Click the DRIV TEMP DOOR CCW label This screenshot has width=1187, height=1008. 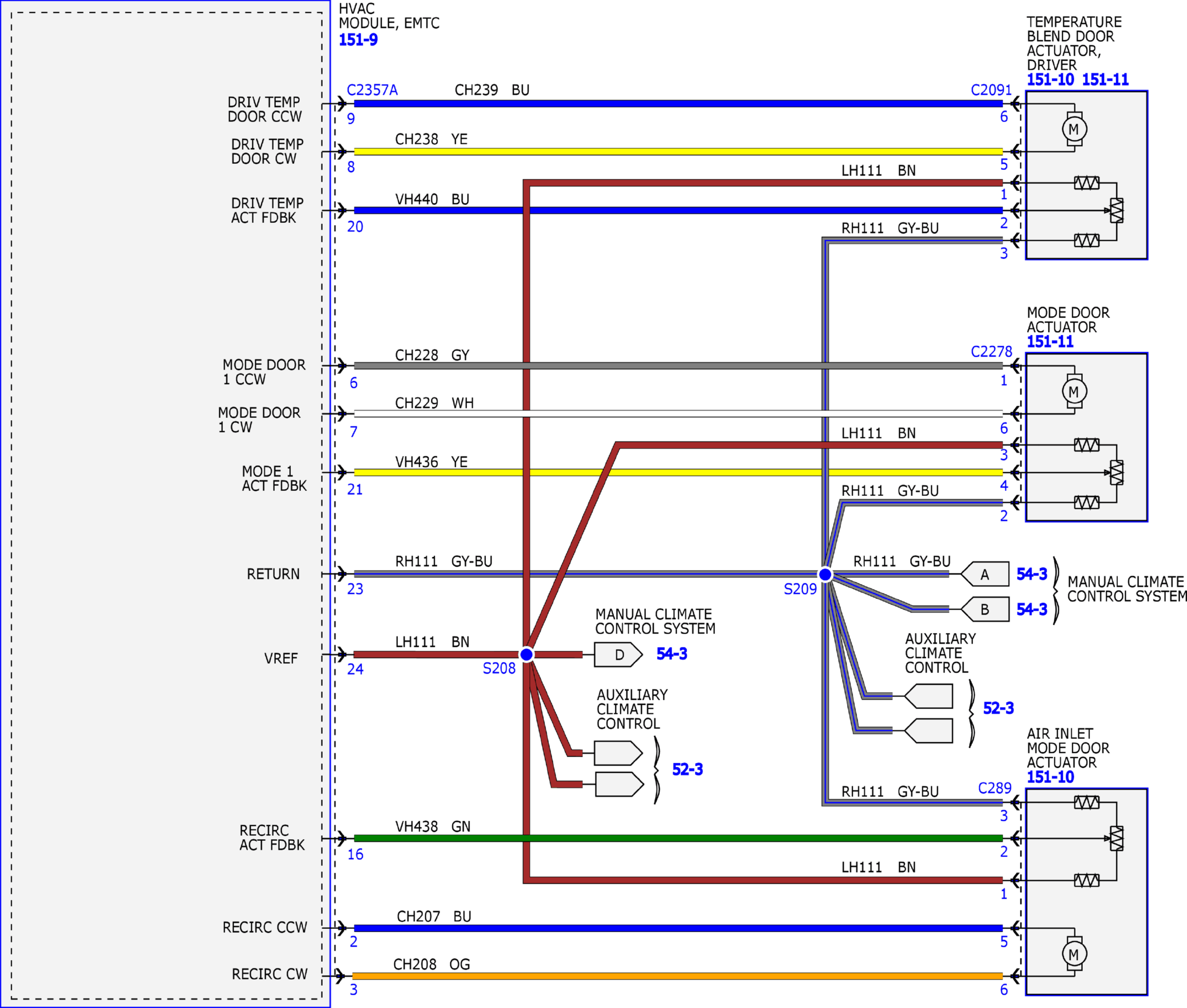[264, 110]
